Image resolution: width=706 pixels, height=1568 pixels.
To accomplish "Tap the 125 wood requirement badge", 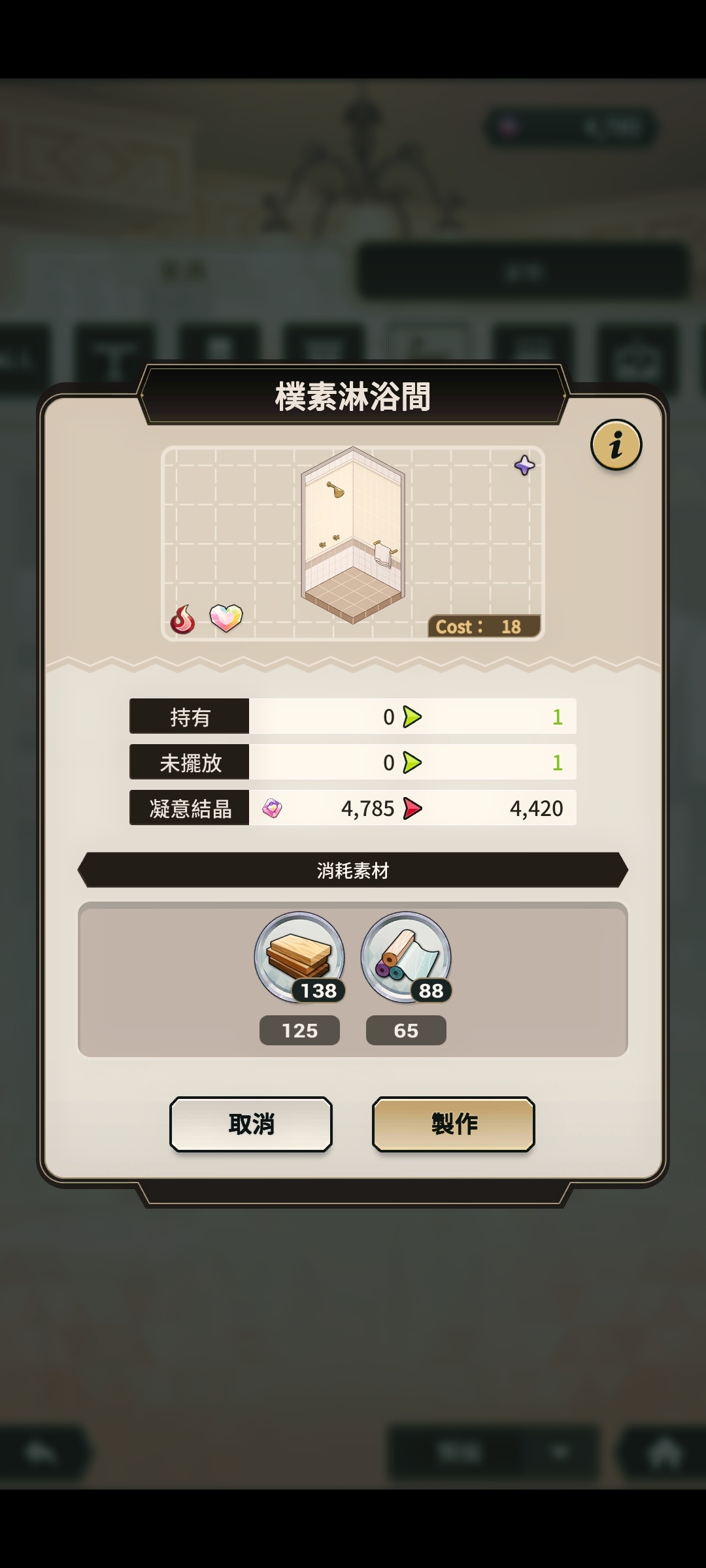I will coord(299,1030).
